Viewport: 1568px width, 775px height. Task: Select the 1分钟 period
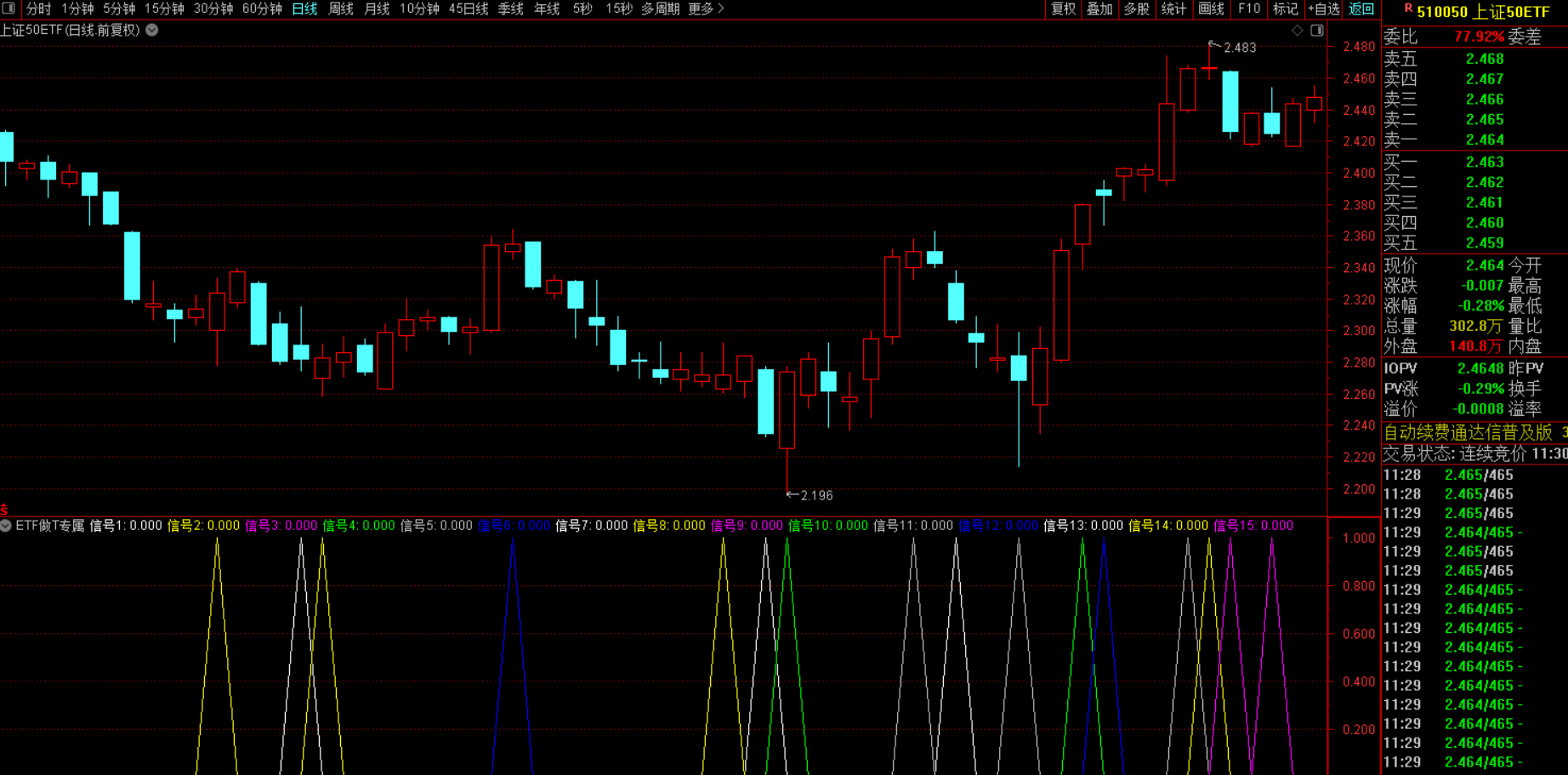(x=77, y=9)
